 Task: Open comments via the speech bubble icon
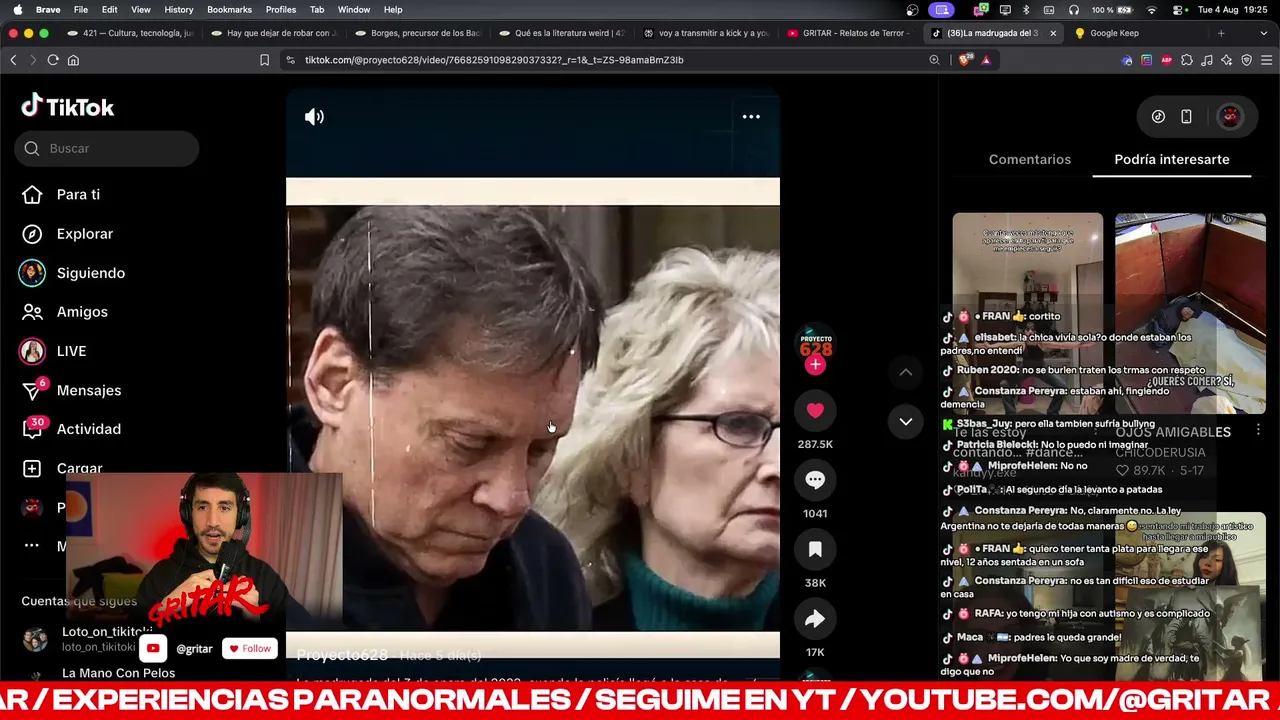(x=815, y=480)
